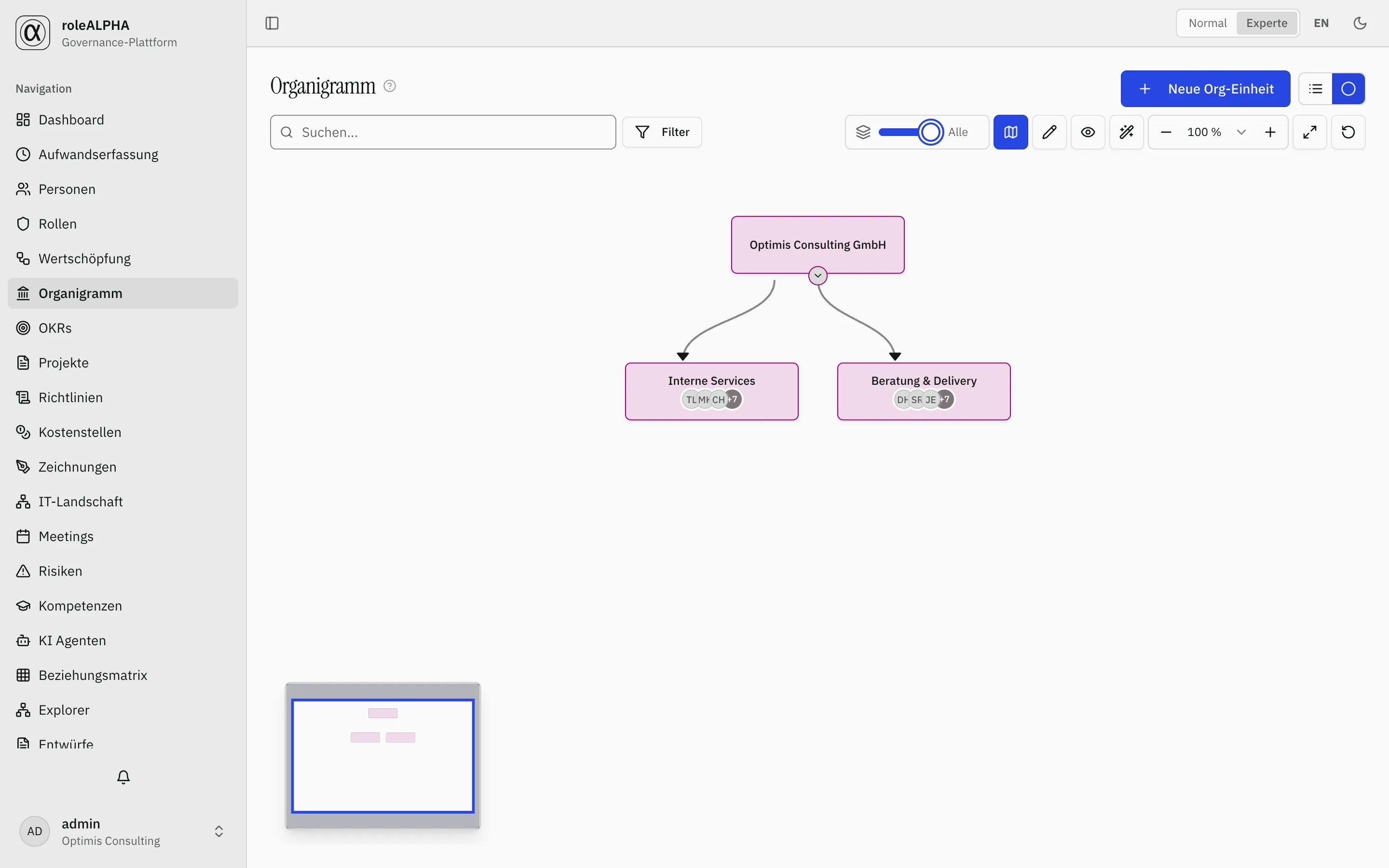
Task: Collapse Optimis Consulting GmbH node chevron
Action: (818, 275)
